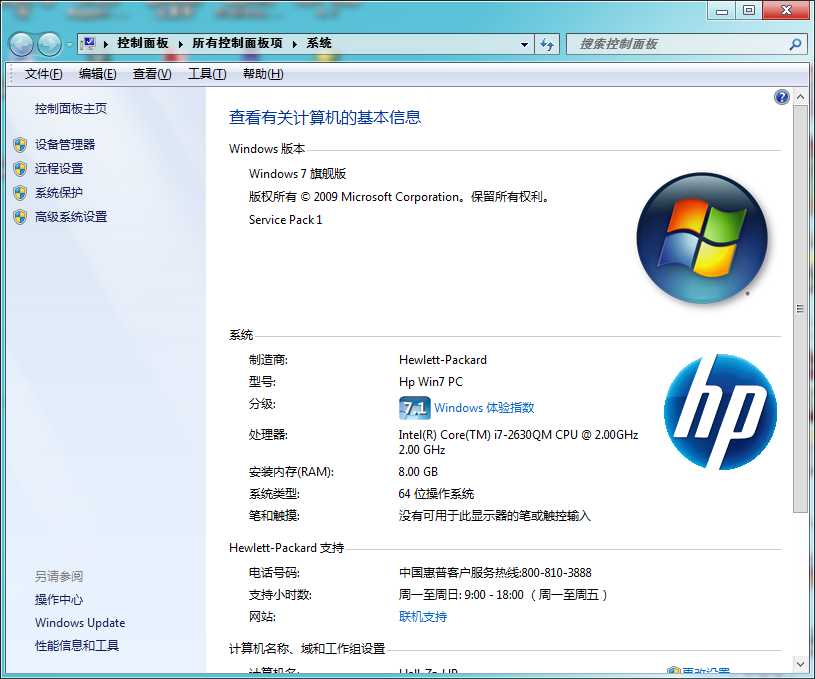Click the 64 位操作系统 system type value

[x=436, y=494]
